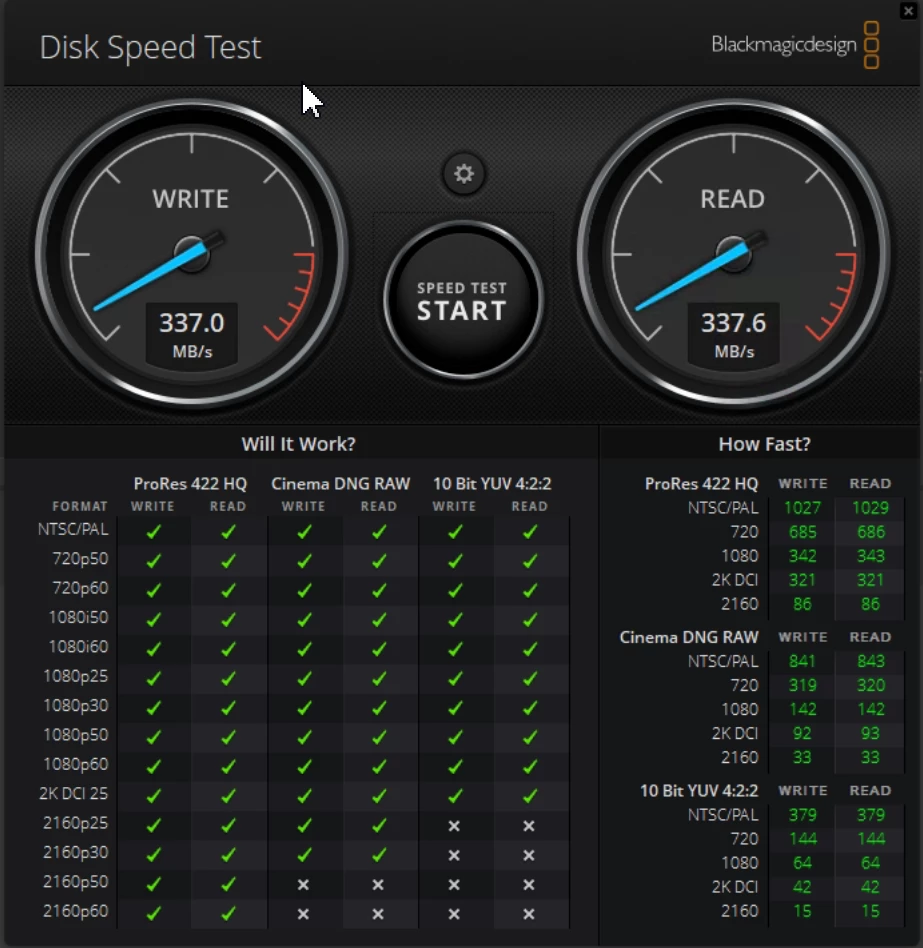923x948 pixels.
Task: Click 10 Bit YUV read X for 2160p30
Action: click(529, 855)
